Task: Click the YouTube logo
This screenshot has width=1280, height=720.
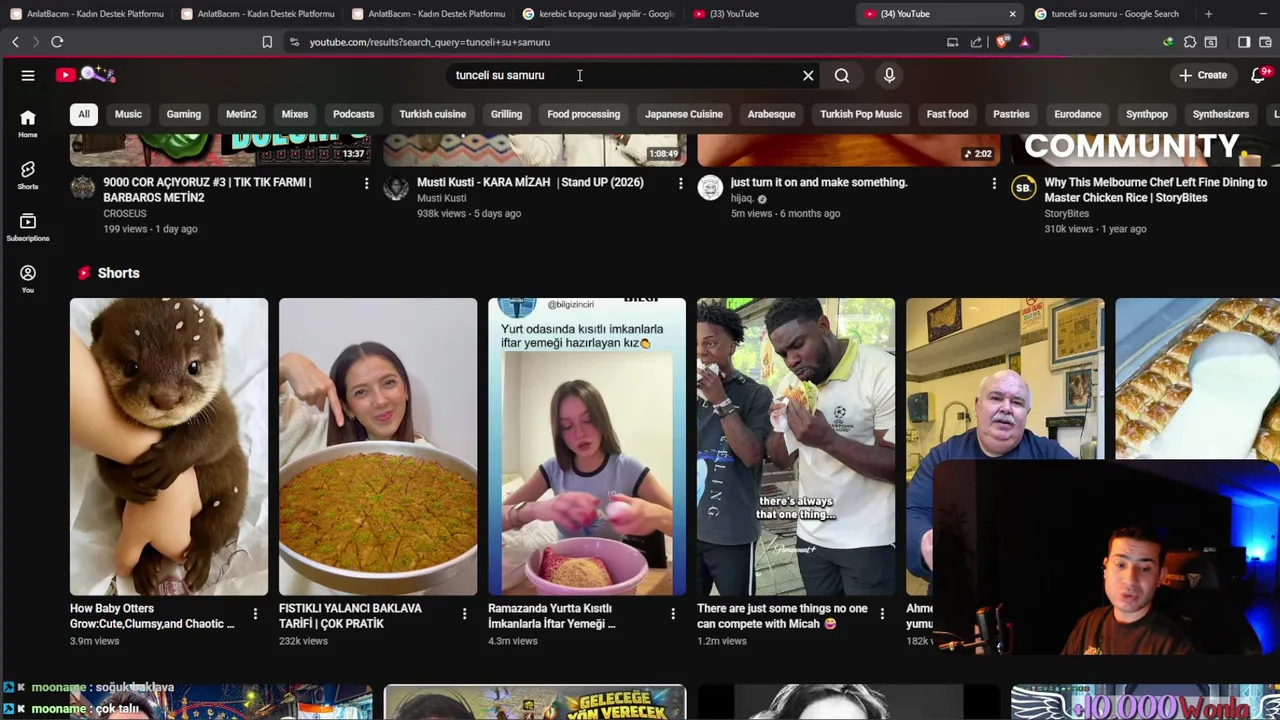Action: click(86, 75)
